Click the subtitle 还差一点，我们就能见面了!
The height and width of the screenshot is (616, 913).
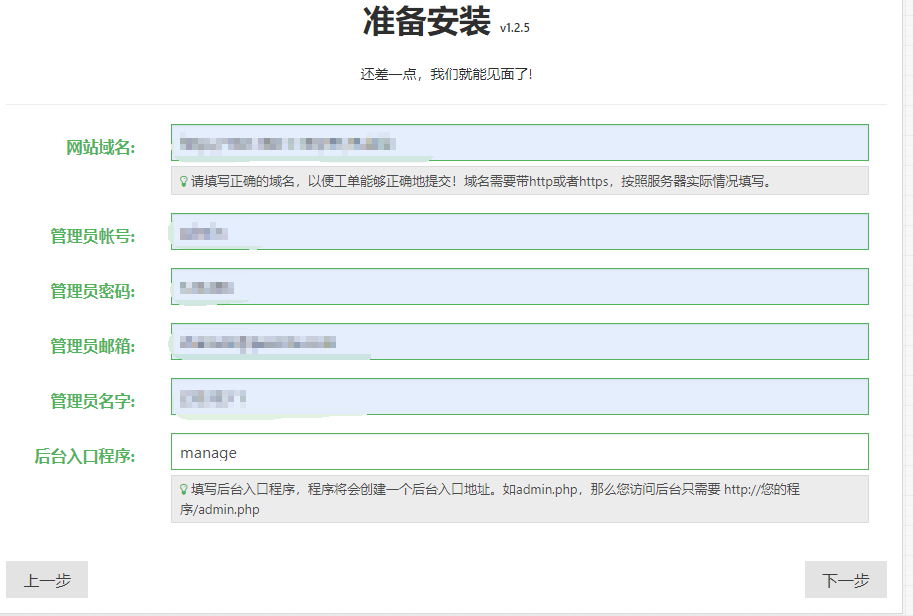[446, 74]
